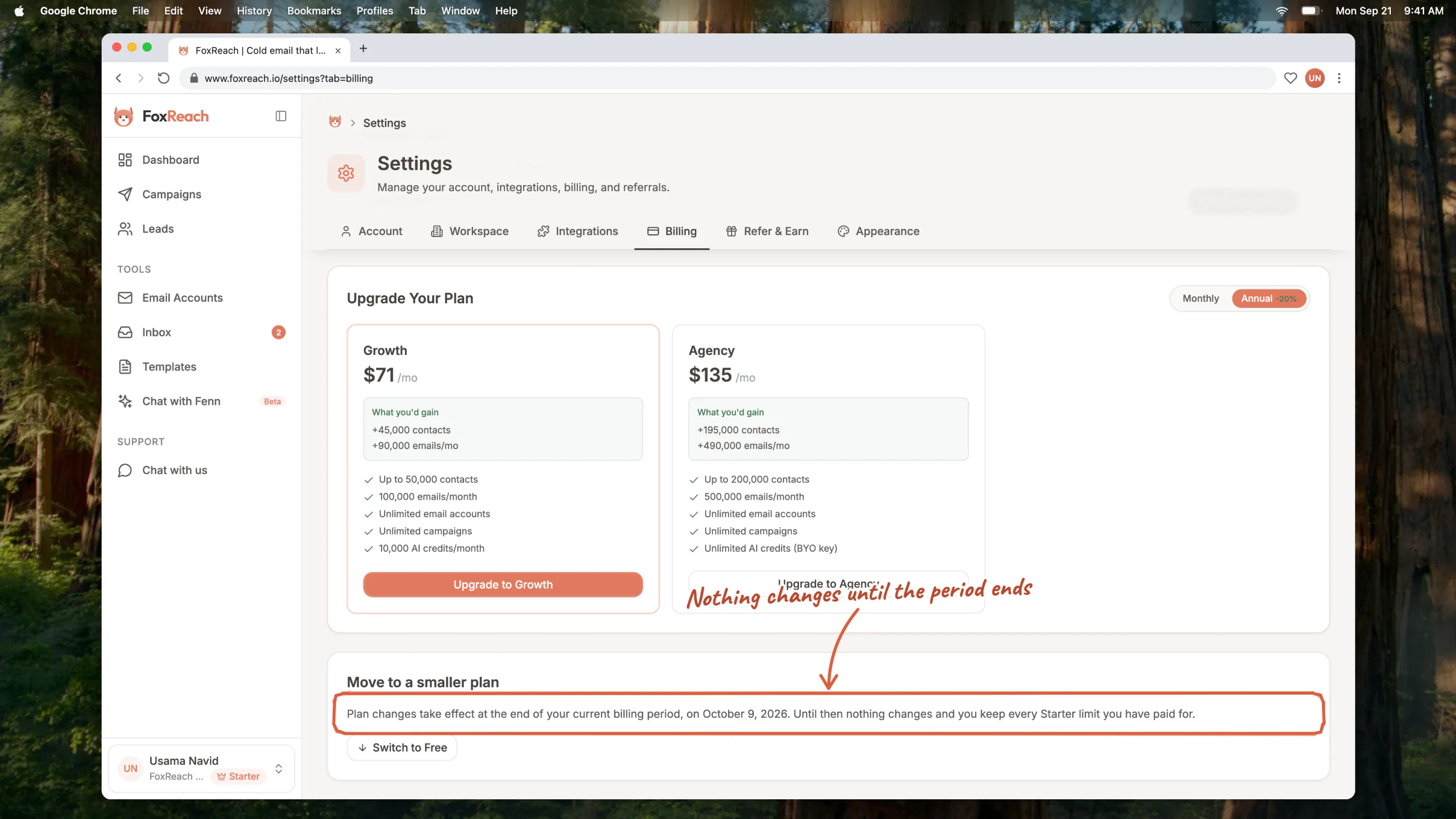Click the lock site info icon
Screen dimensions: 1456x819
(x=194, y=78)
